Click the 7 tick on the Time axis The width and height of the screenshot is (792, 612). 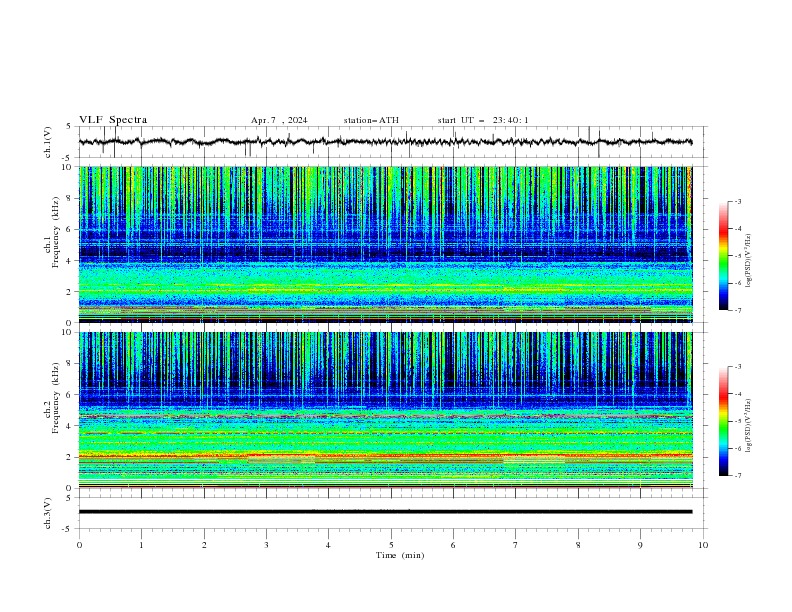(x=516, y=545)
